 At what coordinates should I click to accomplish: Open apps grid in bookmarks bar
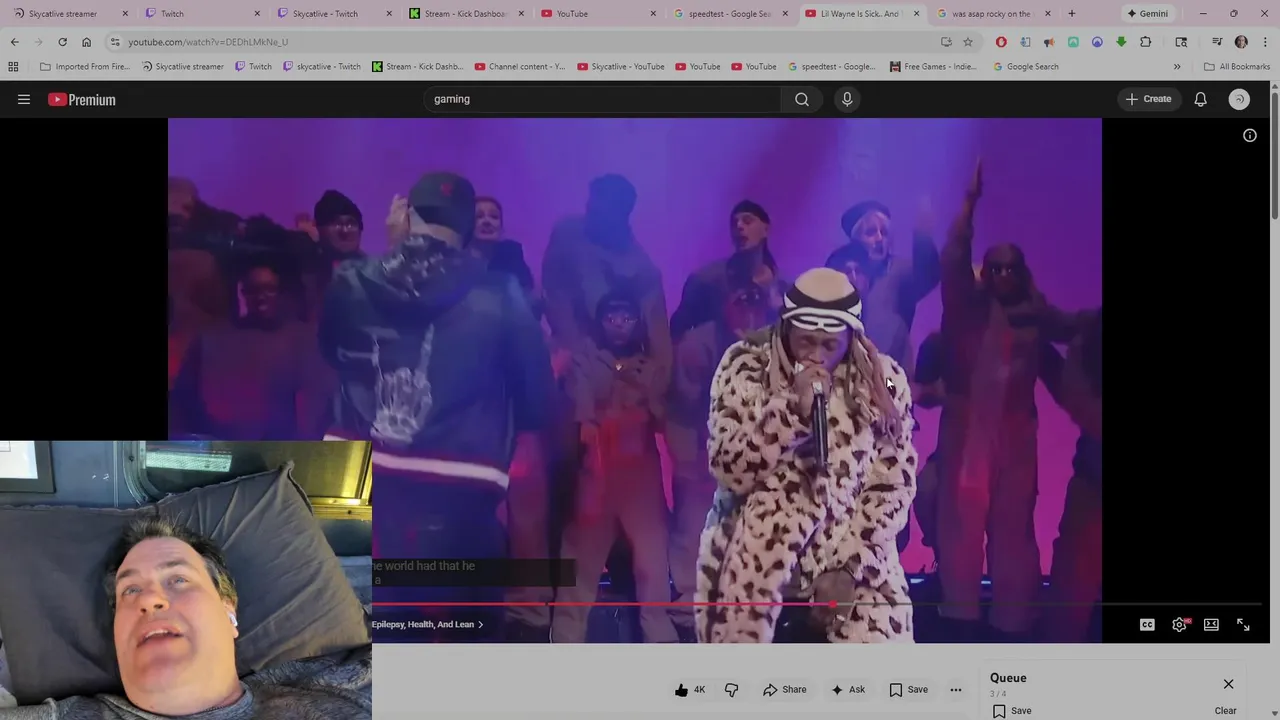(13, 66)
